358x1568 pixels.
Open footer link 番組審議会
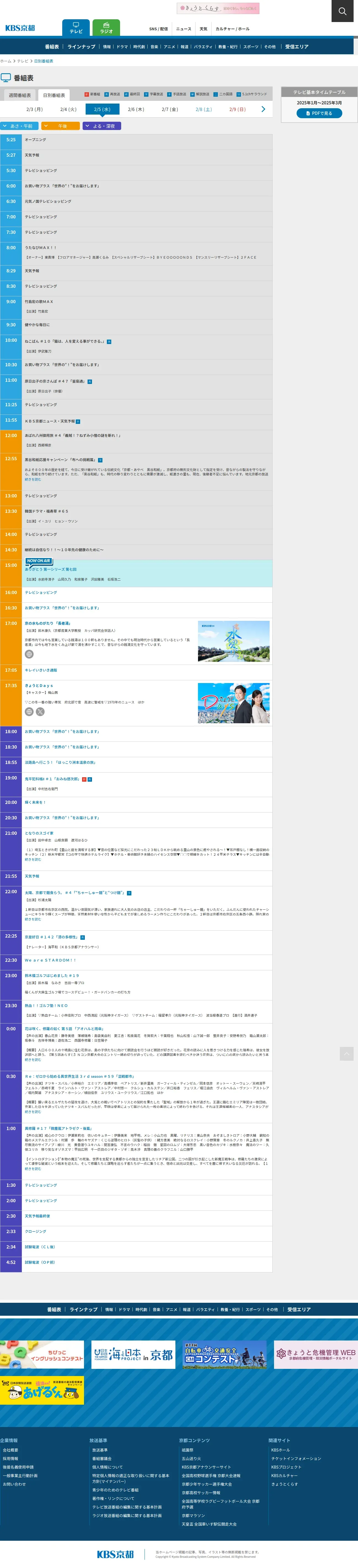click(x=102, y=1458)
